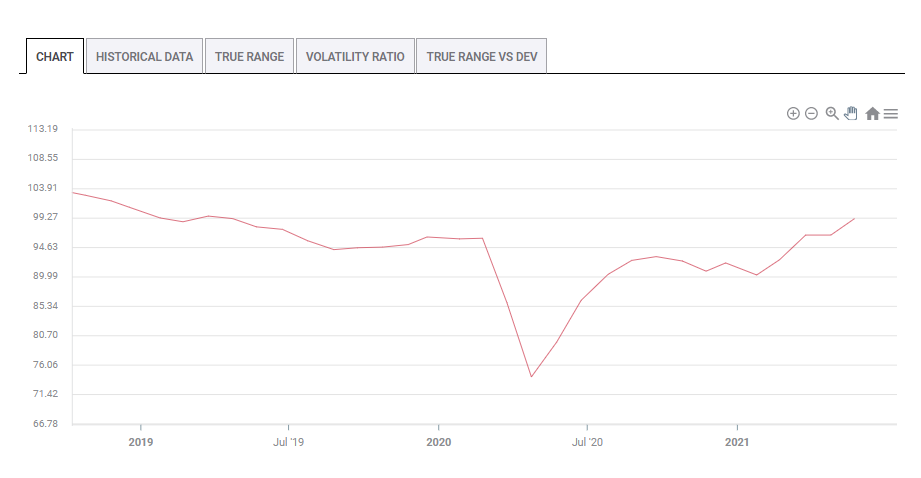This screenshot has height=478, width=921.
Task: Go to True Range vs Dev tab
Action: (482, 56)
